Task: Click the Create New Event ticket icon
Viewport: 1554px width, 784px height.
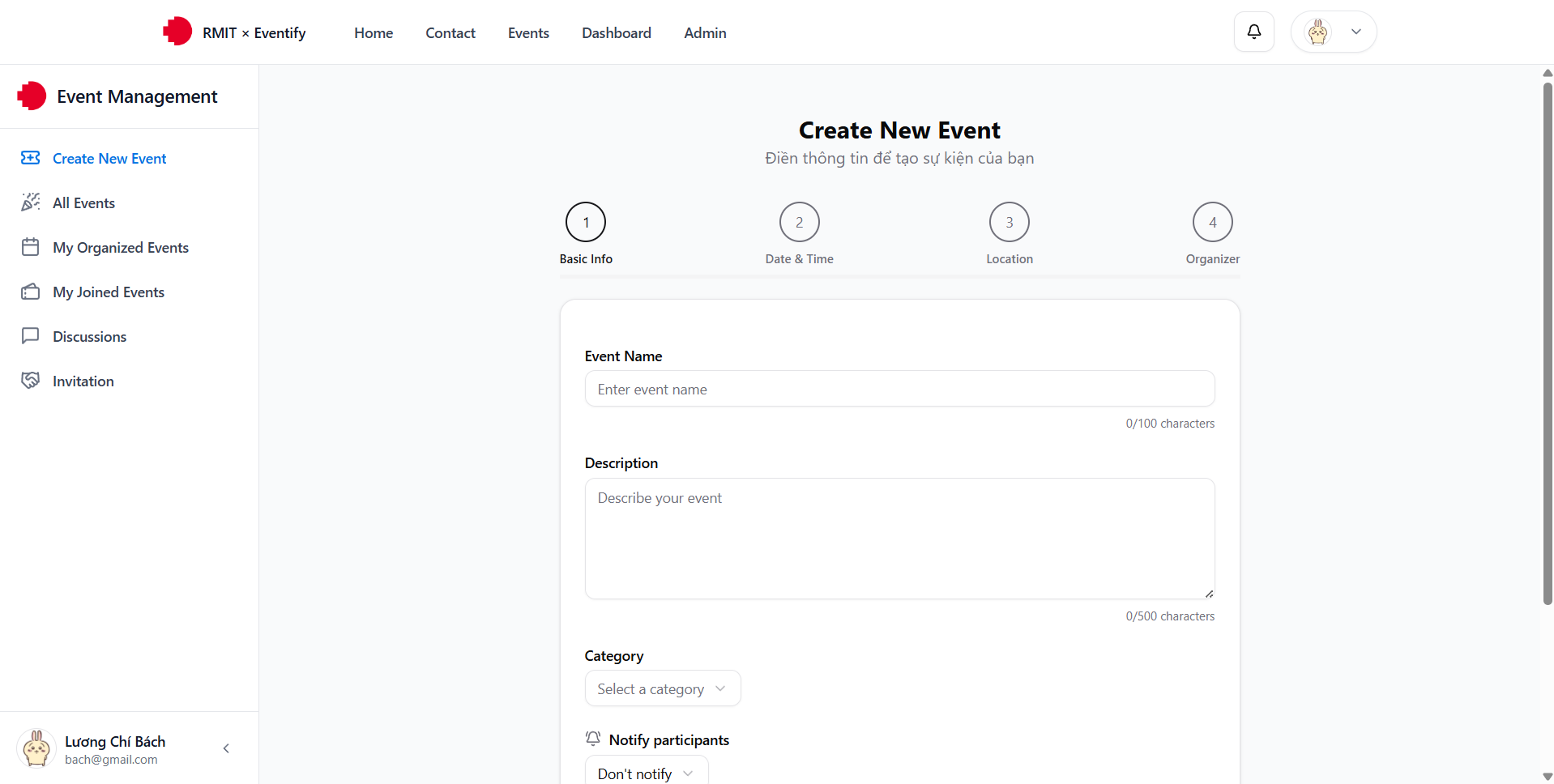Action: point(31,158)
